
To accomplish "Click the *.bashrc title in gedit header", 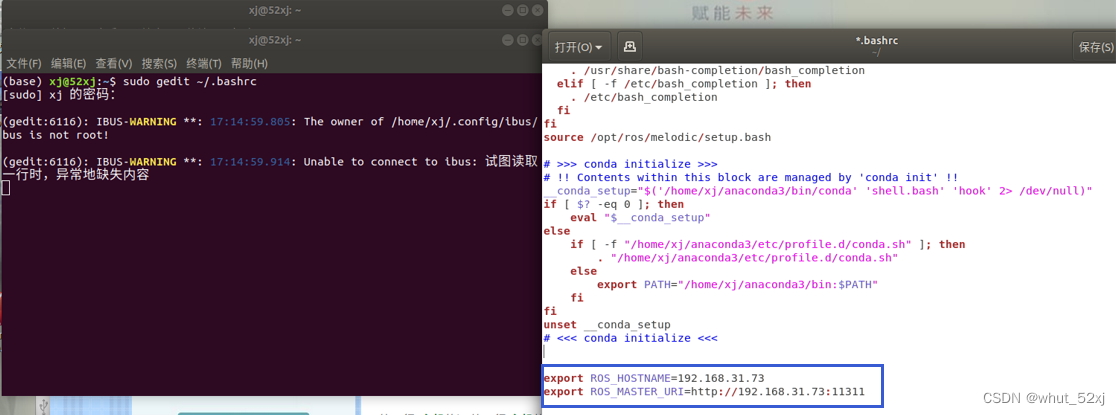I will coord(876,41).
